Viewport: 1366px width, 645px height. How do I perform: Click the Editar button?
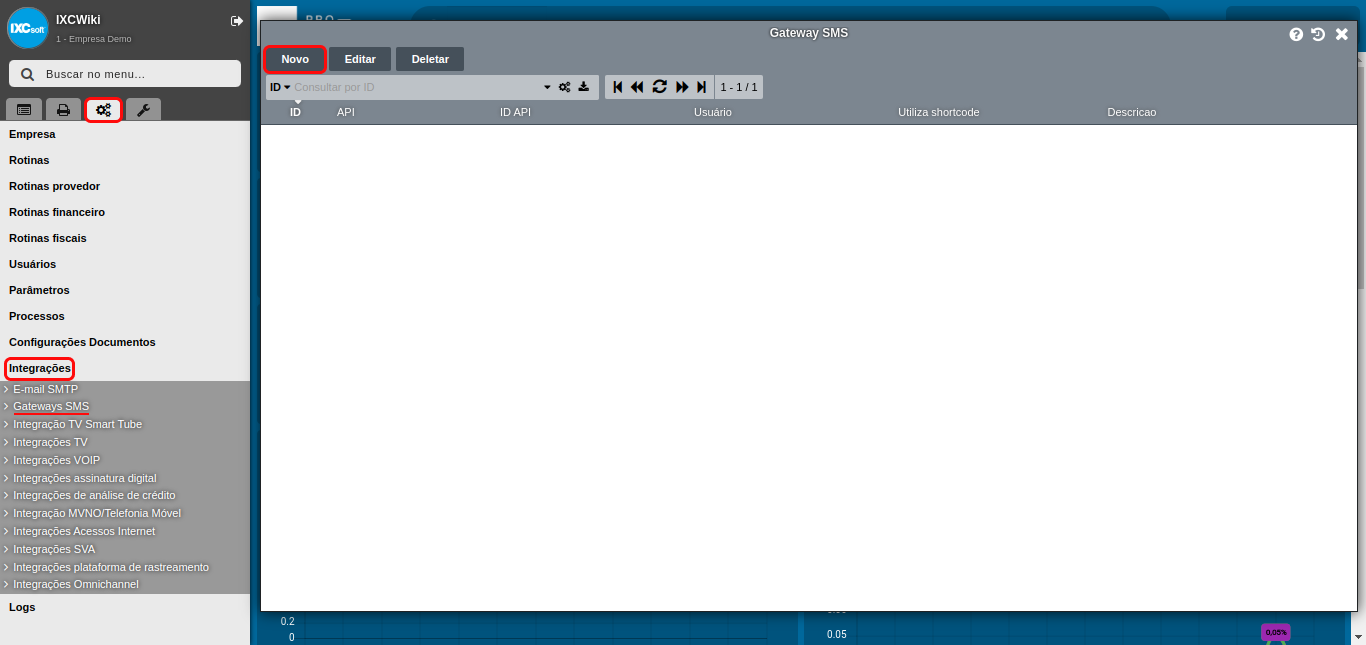(x=360, y=59)
